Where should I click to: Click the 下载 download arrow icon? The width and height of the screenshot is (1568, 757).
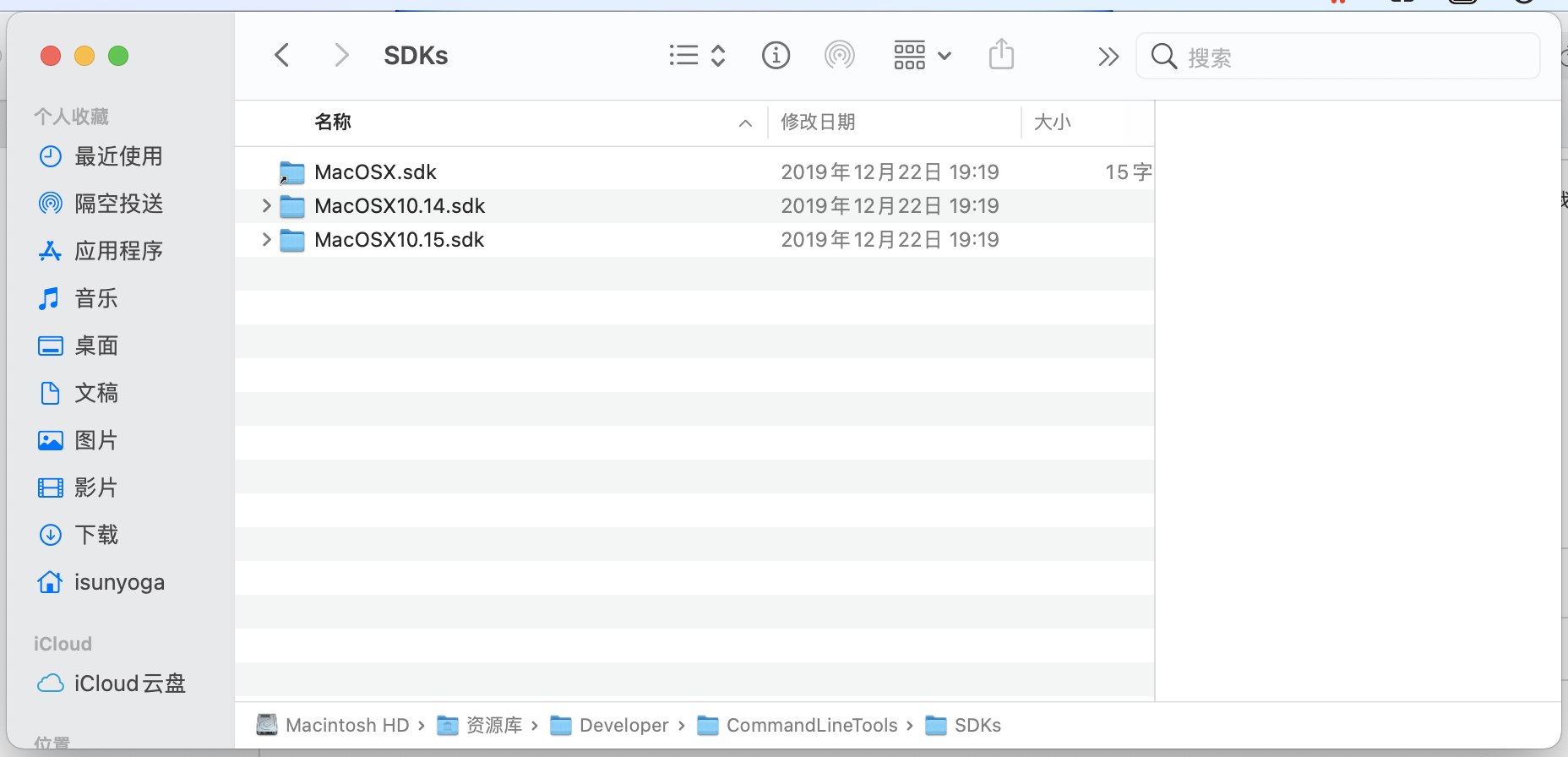click(x=51, y=535)
